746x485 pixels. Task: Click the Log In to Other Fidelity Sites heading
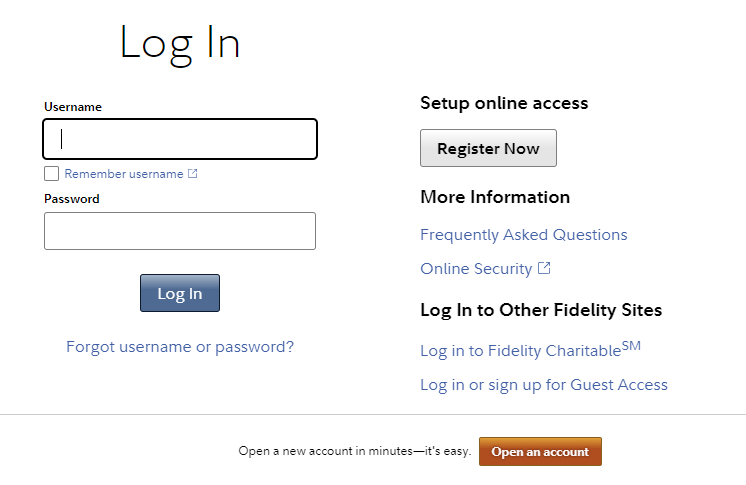541,310
